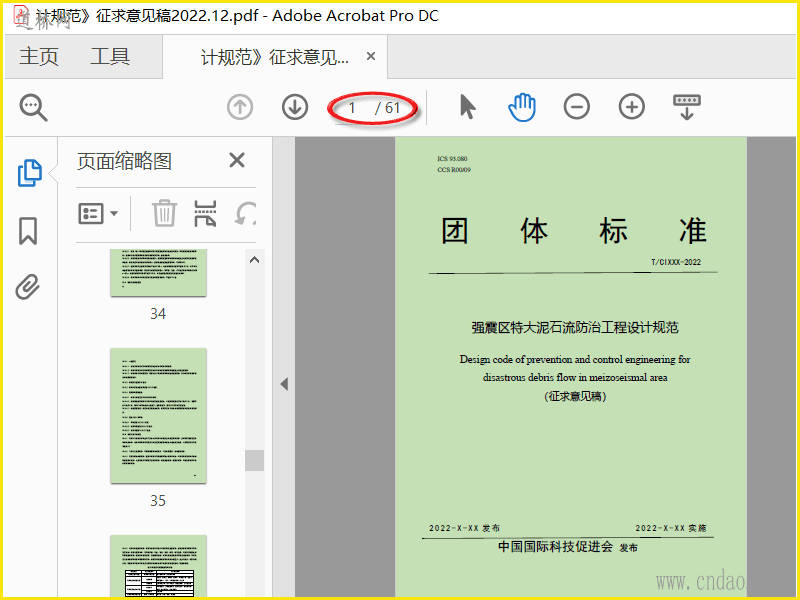The image size is (800, 600).
Task: Open the scrolling page display options icon
Action: pos(687,107)
